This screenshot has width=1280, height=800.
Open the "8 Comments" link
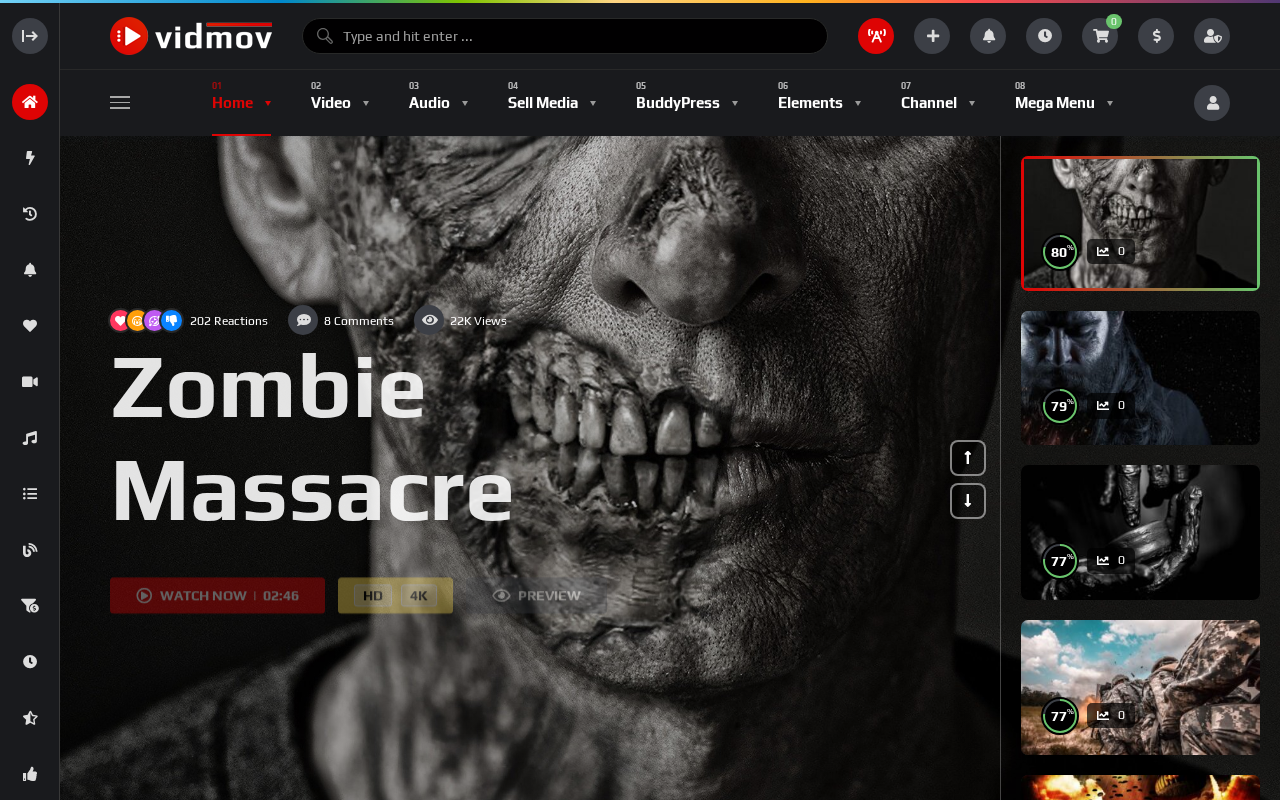[x=359, y=321]
